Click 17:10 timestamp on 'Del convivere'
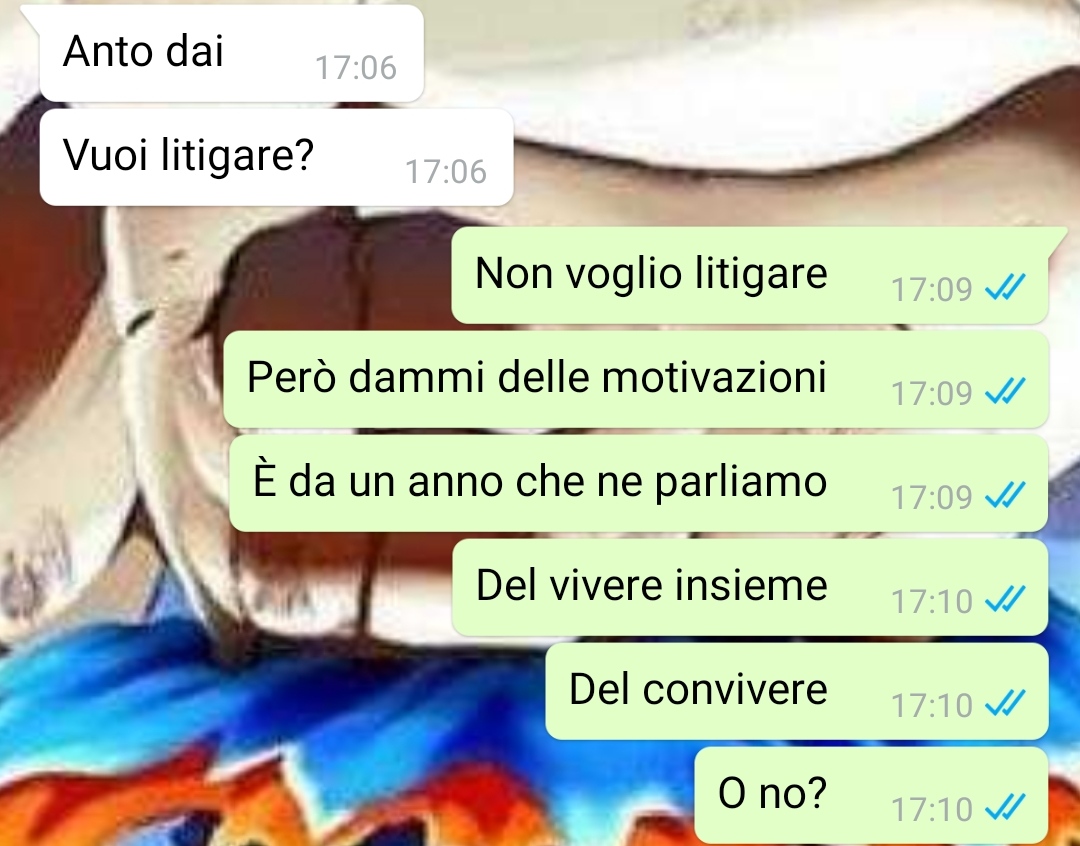 (931, 706)
